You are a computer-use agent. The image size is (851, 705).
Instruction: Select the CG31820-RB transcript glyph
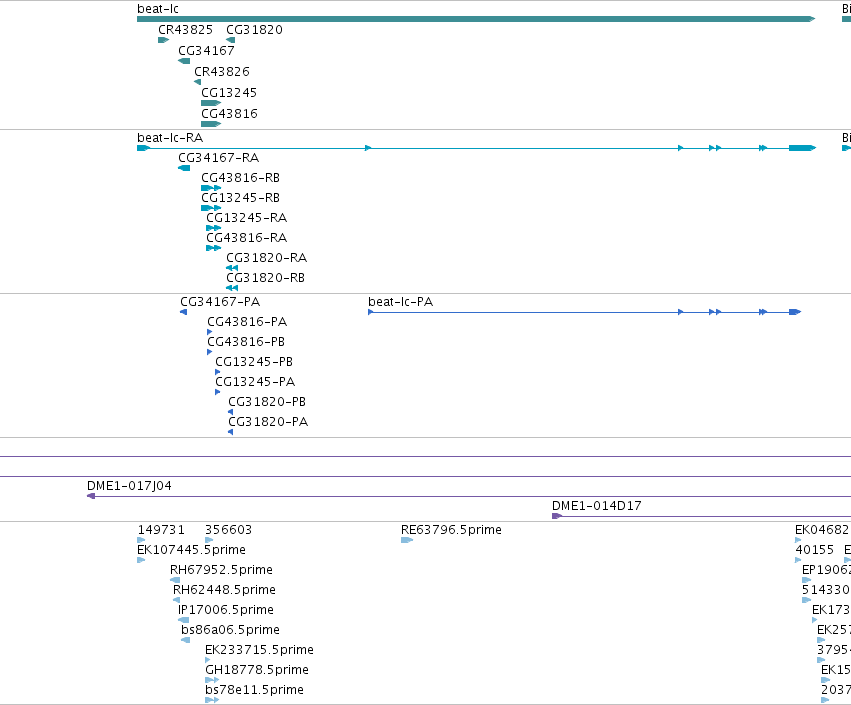coord(232,288)
